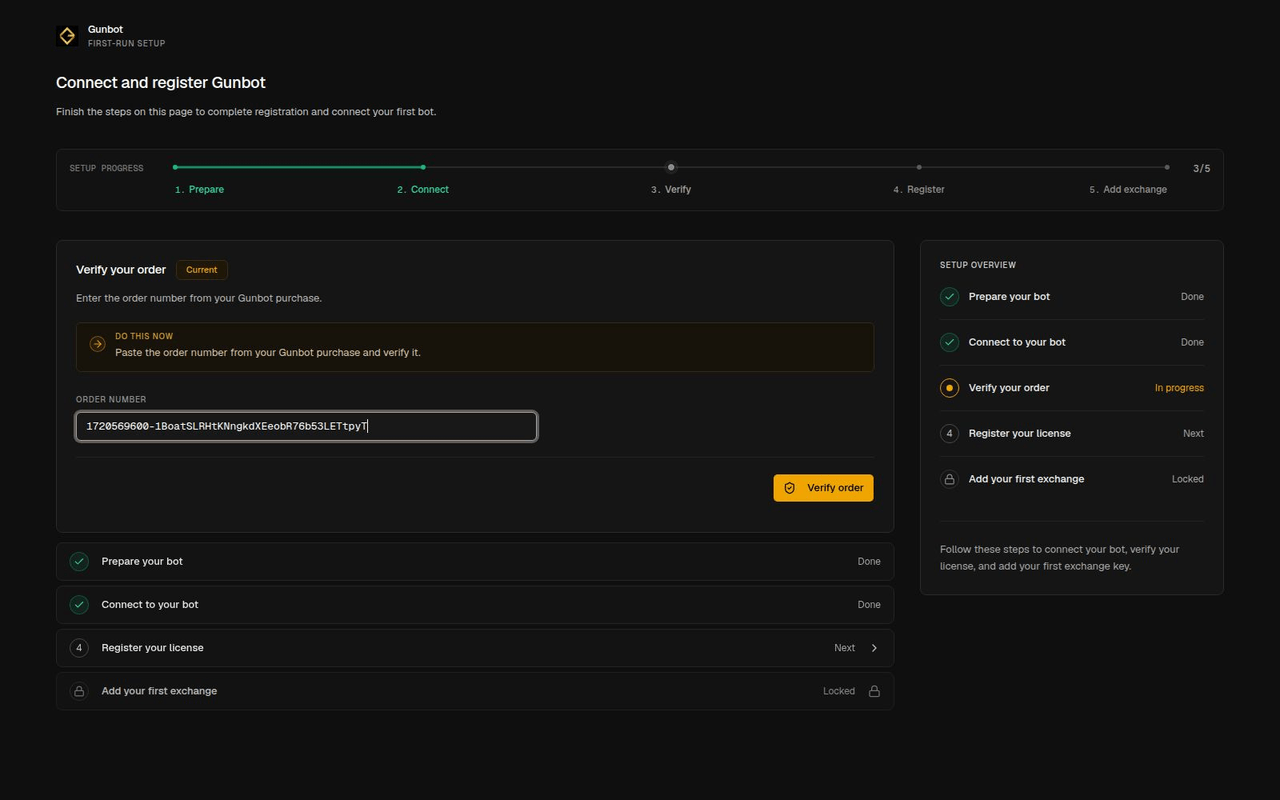Click the FIRST-RUN SETUP subtitle
Viewport: 1280px width, 800px height.
tap(126, 44)
